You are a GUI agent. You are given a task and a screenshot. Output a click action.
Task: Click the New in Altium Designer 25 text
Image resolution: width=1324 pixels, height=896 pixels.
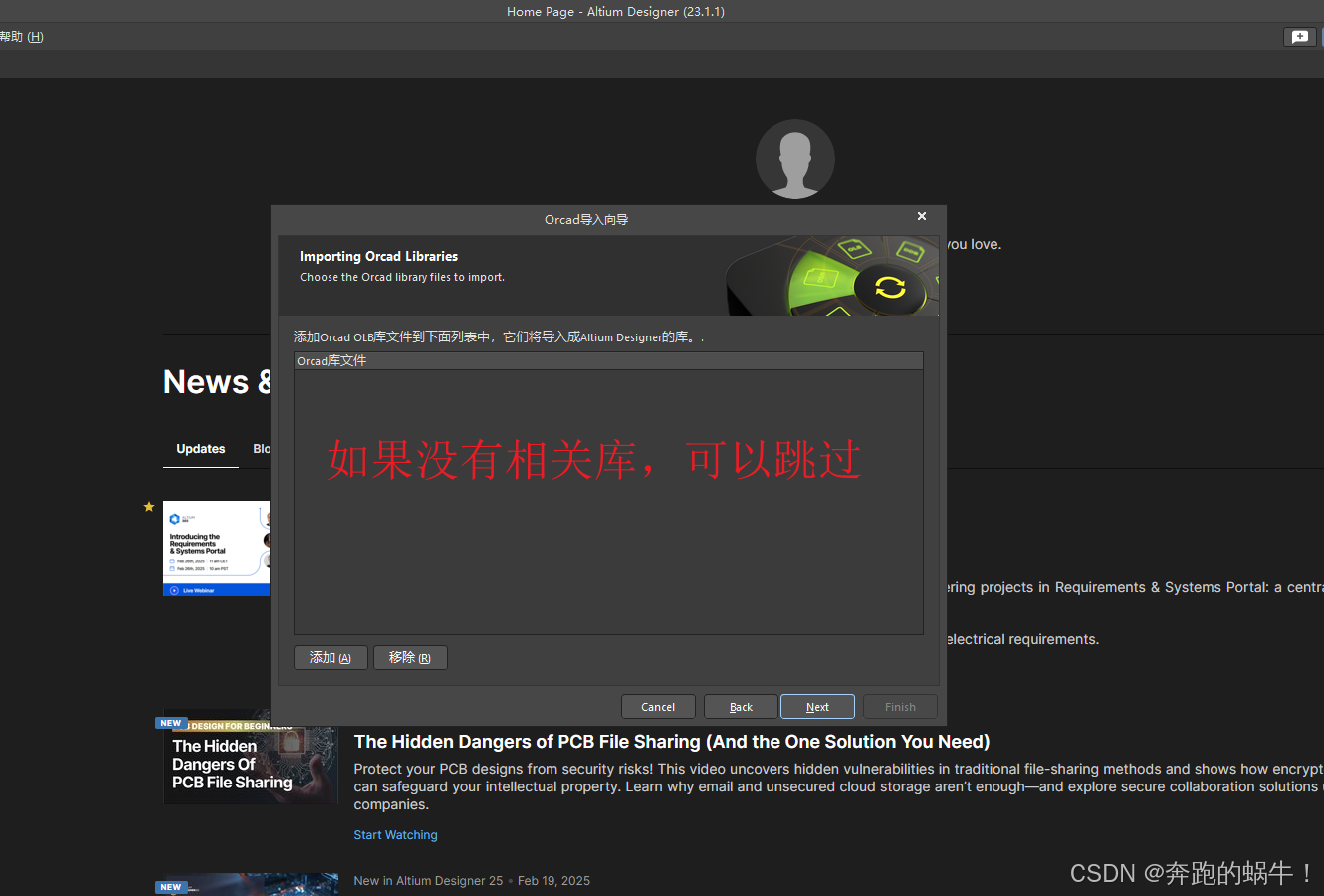(x=428, y=881)
